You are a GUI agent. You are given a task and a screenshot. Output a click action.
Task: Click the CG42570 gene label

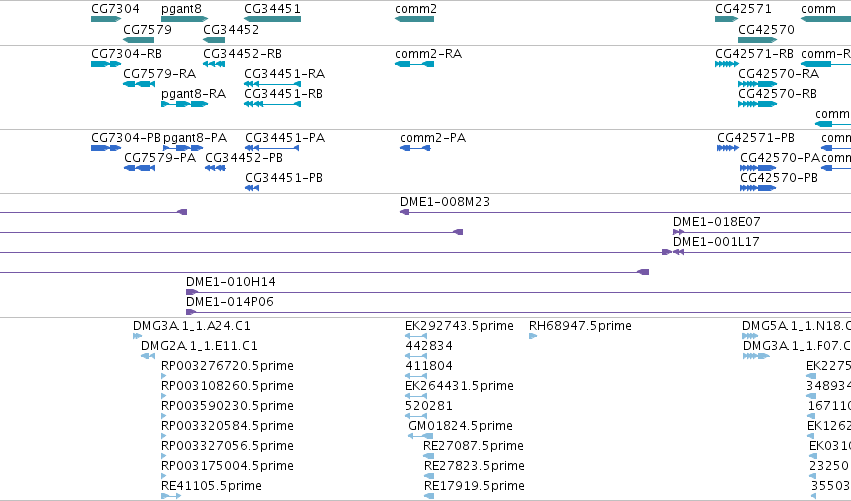[x=766, y=29]
